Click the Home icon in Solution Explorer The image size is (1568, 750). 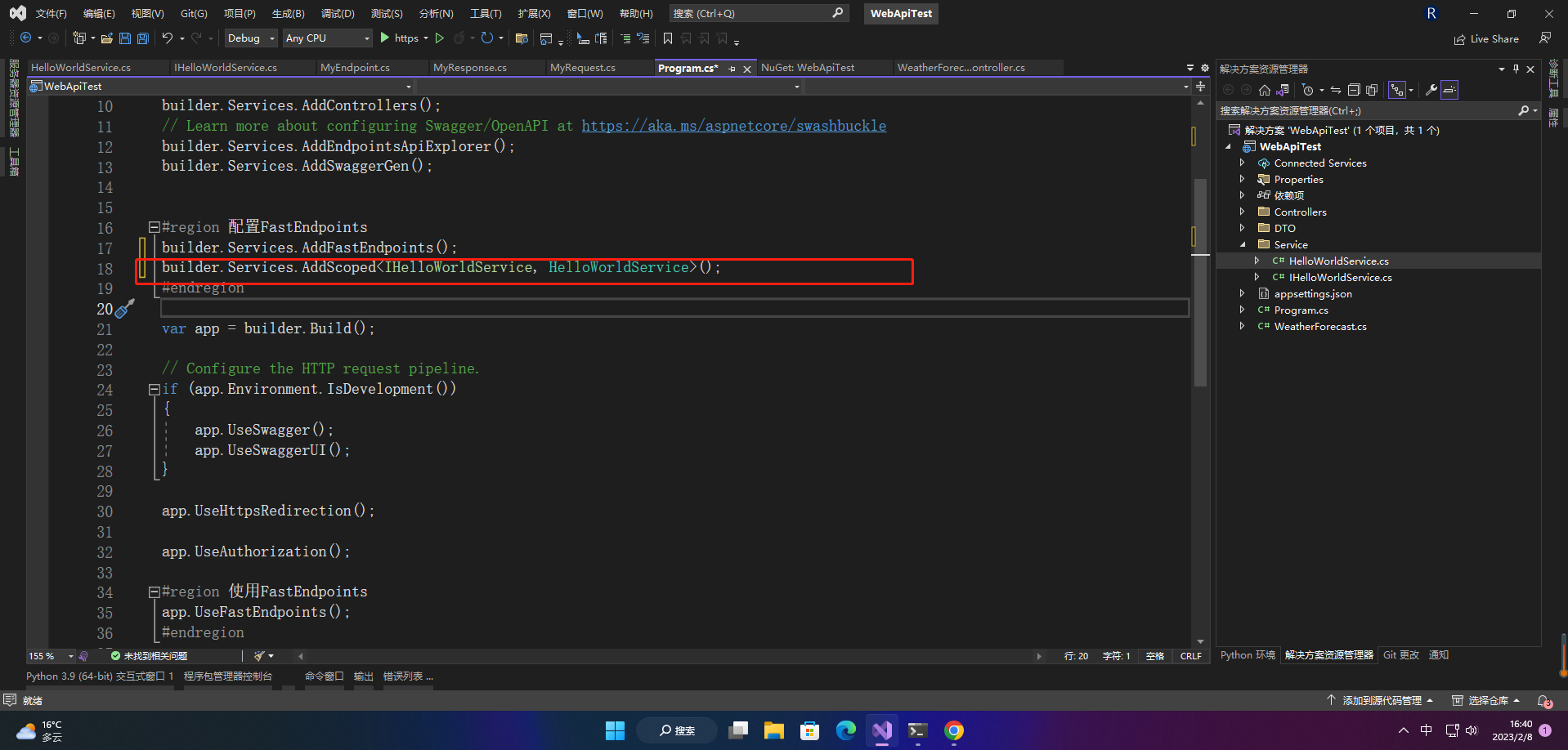point(1265,90)
